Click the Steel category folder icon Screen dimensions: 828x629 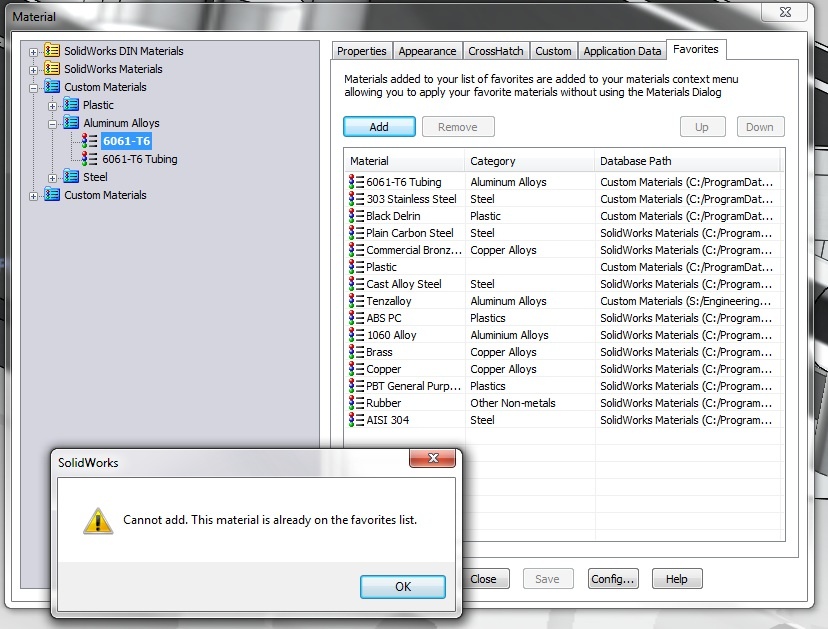click(71, 176)
